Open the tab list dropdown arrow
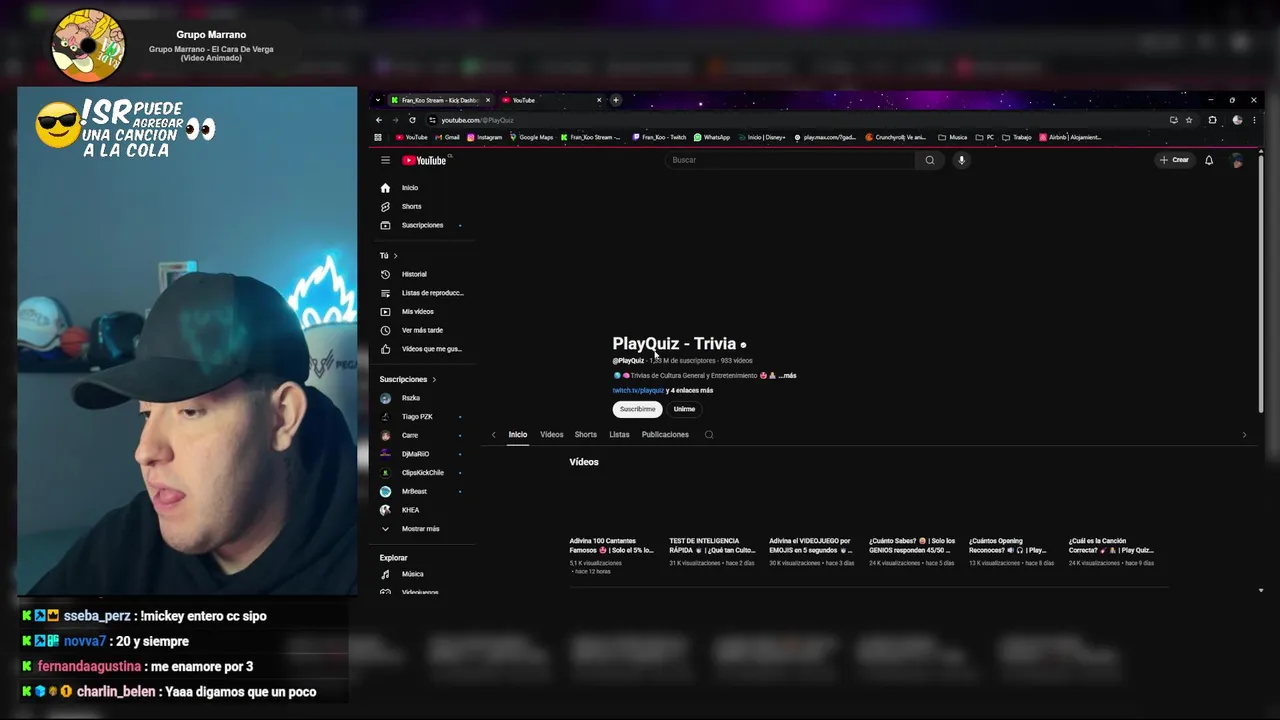The height and width of the screenshot is (720, 1280). coord(377,100)
